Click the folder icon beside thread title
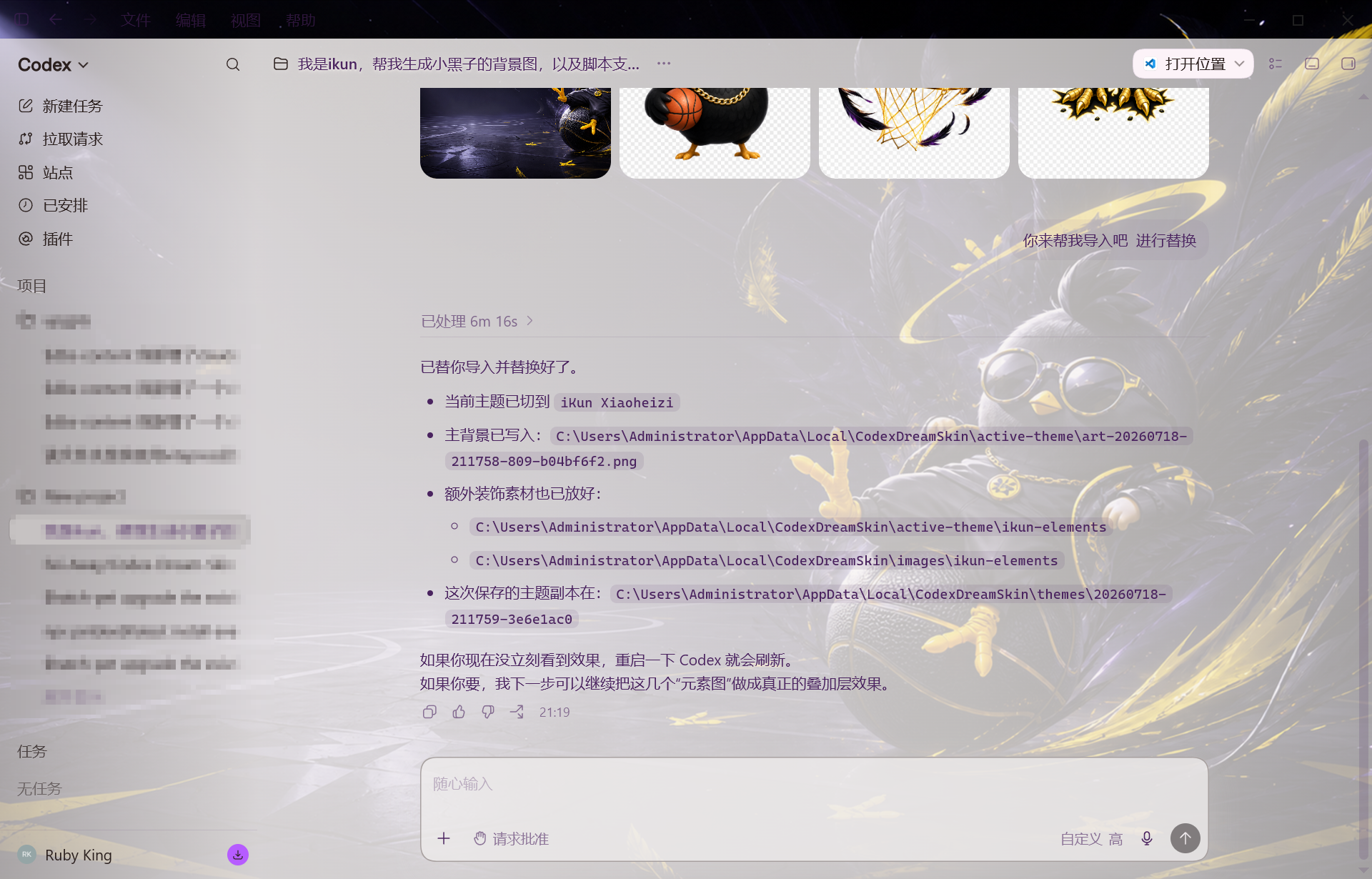The image size is (1372, 879). click(281, 64)
